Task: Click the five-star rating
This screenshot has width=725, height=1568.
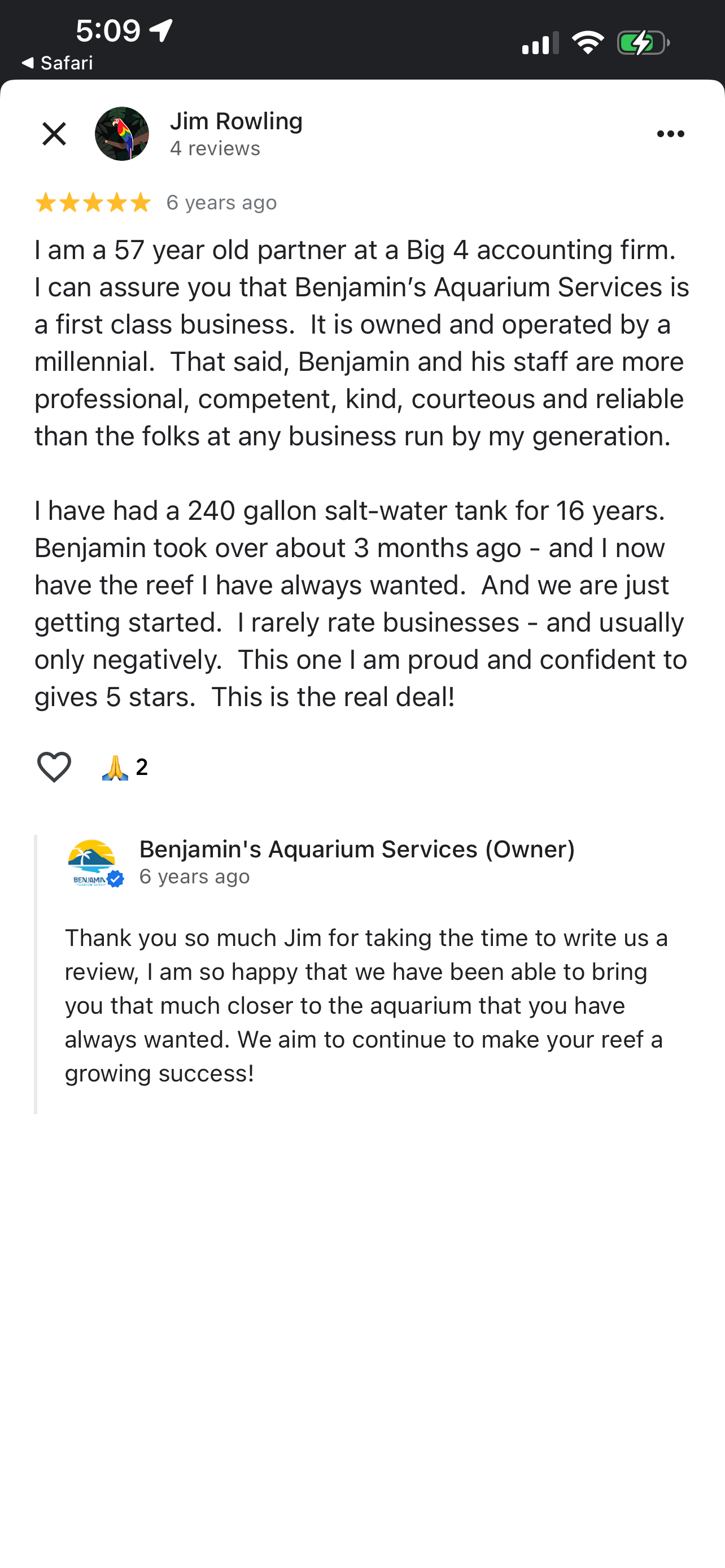Action: click(x=93, y=203)
